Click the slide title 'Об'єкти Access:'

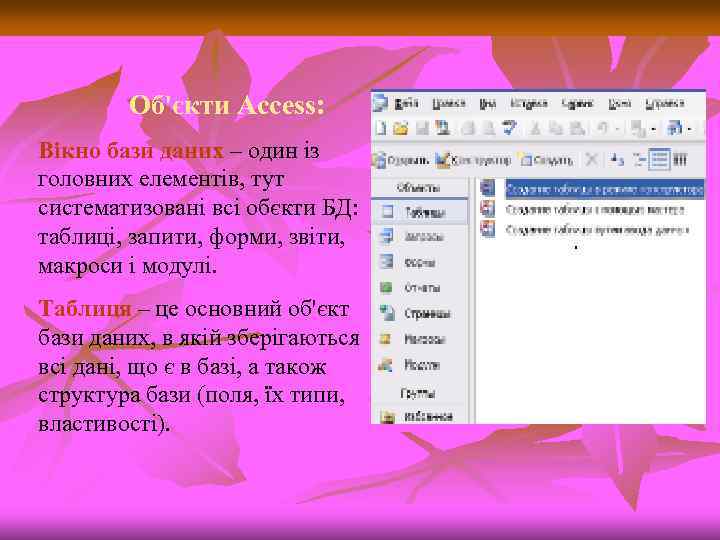(227, 105)
